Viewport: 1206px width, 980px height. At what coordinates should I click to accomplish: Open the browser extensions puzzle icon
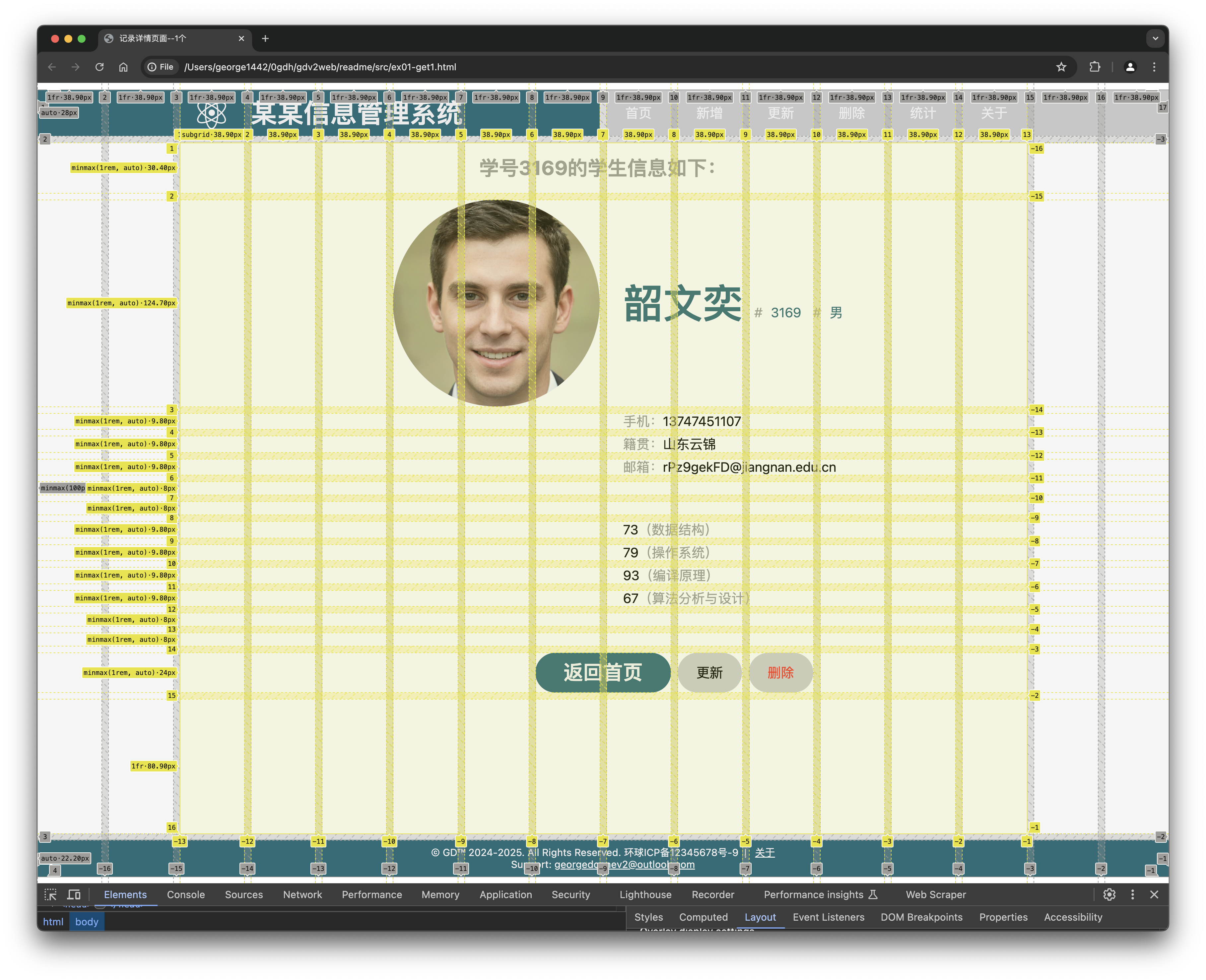click(x=1095, y=67)
